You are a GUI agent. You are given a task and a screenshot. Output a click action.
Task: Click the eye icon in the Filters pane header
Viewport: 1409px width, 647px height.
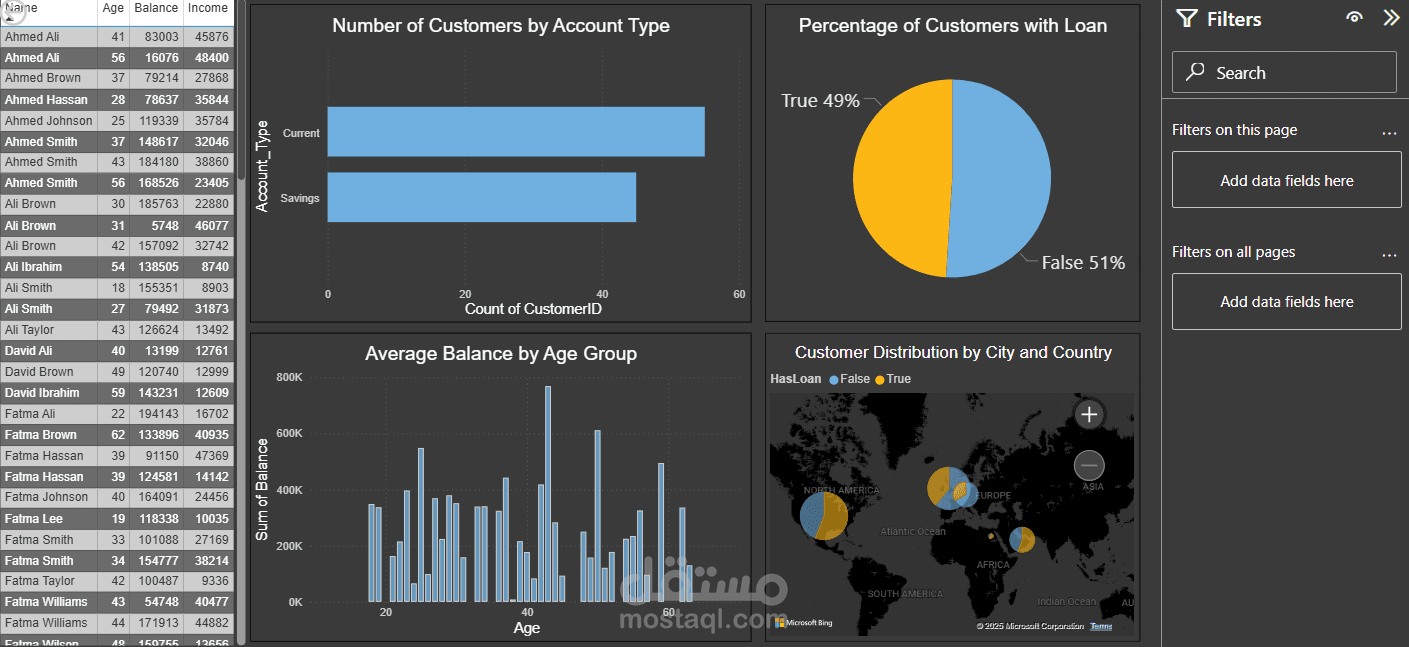coord(1354,17)
